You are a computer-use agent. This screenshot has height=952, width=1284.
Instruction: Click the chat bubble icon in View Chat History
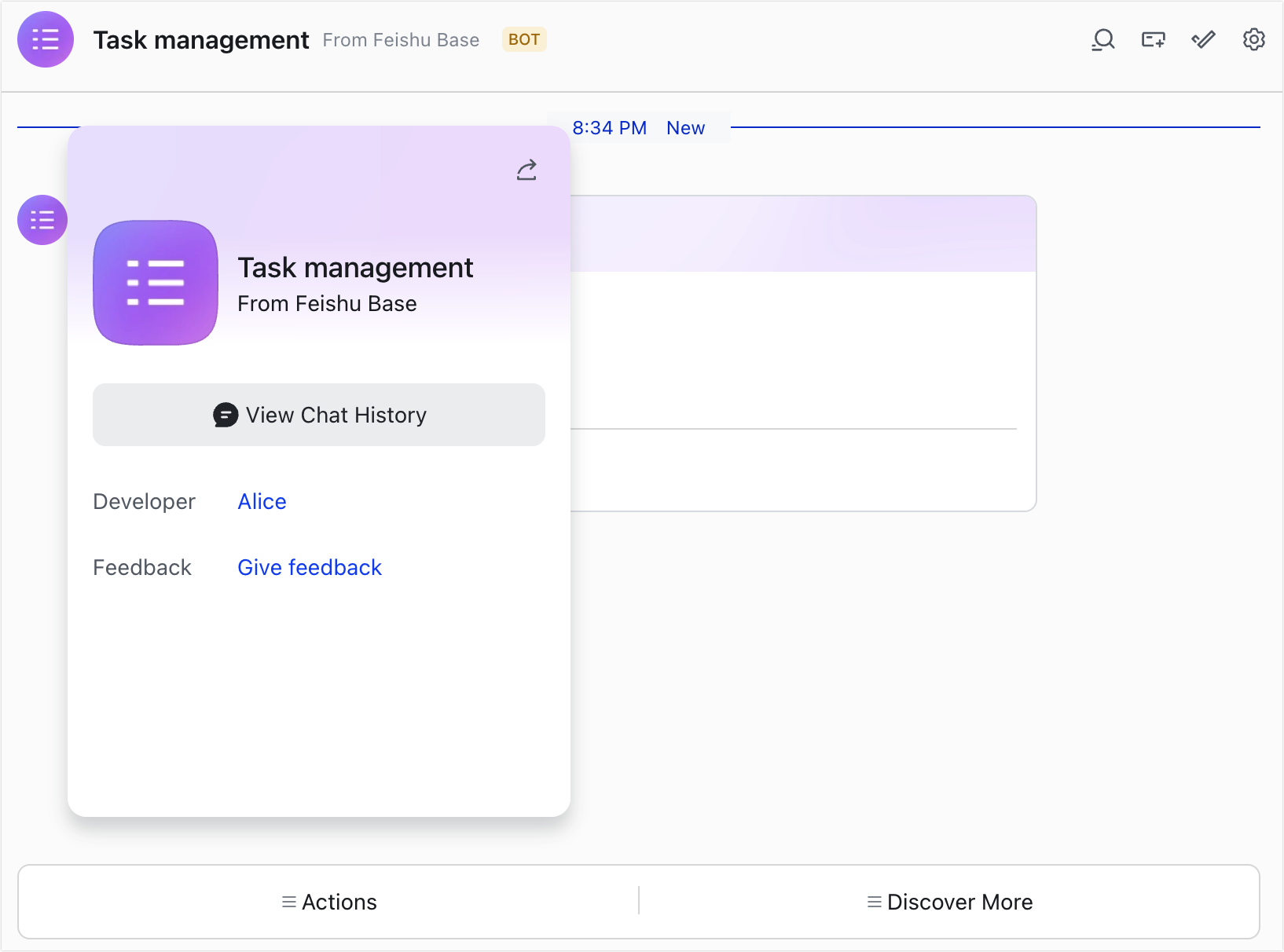click(x=225, y=415)
